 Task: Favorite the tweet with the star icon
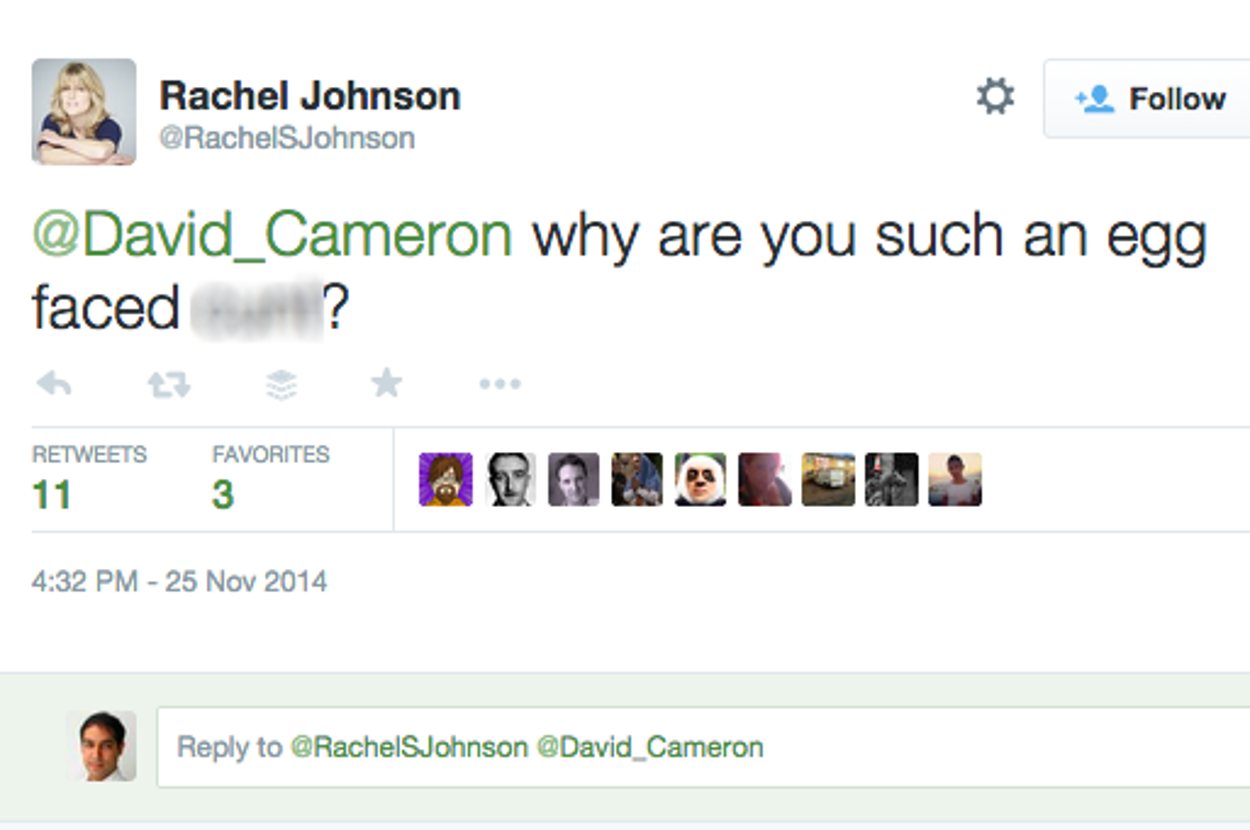(386, 383)
